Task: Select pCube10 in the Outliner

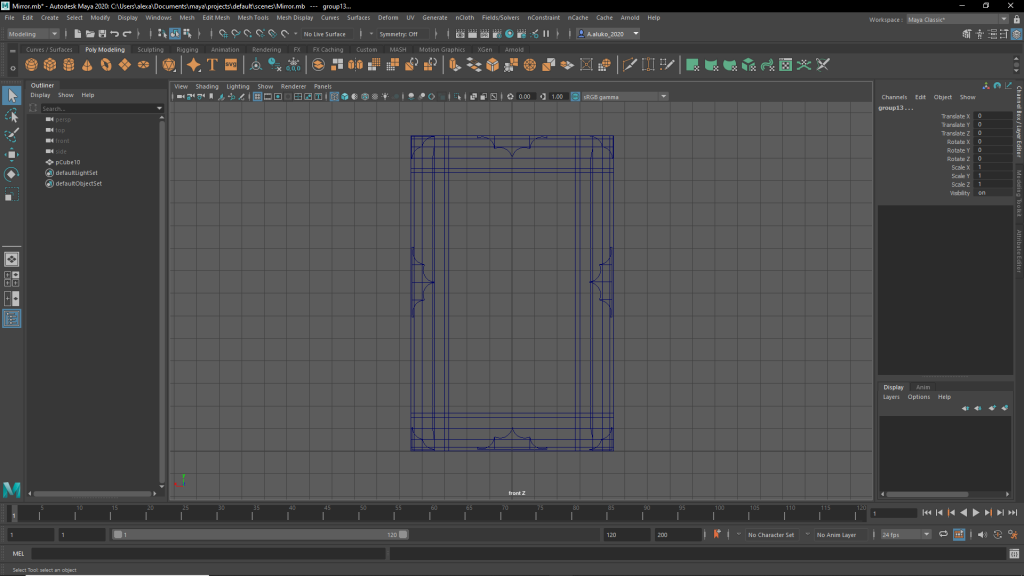Action: click(68, 162)
